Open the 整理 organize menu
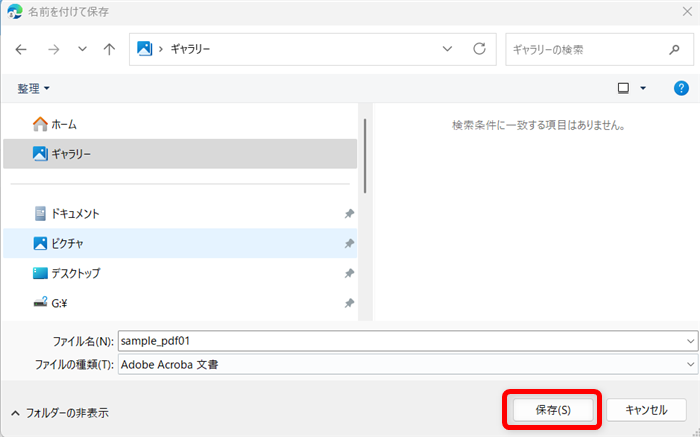Screen dimensions: 700x437 tap(33, 89)
